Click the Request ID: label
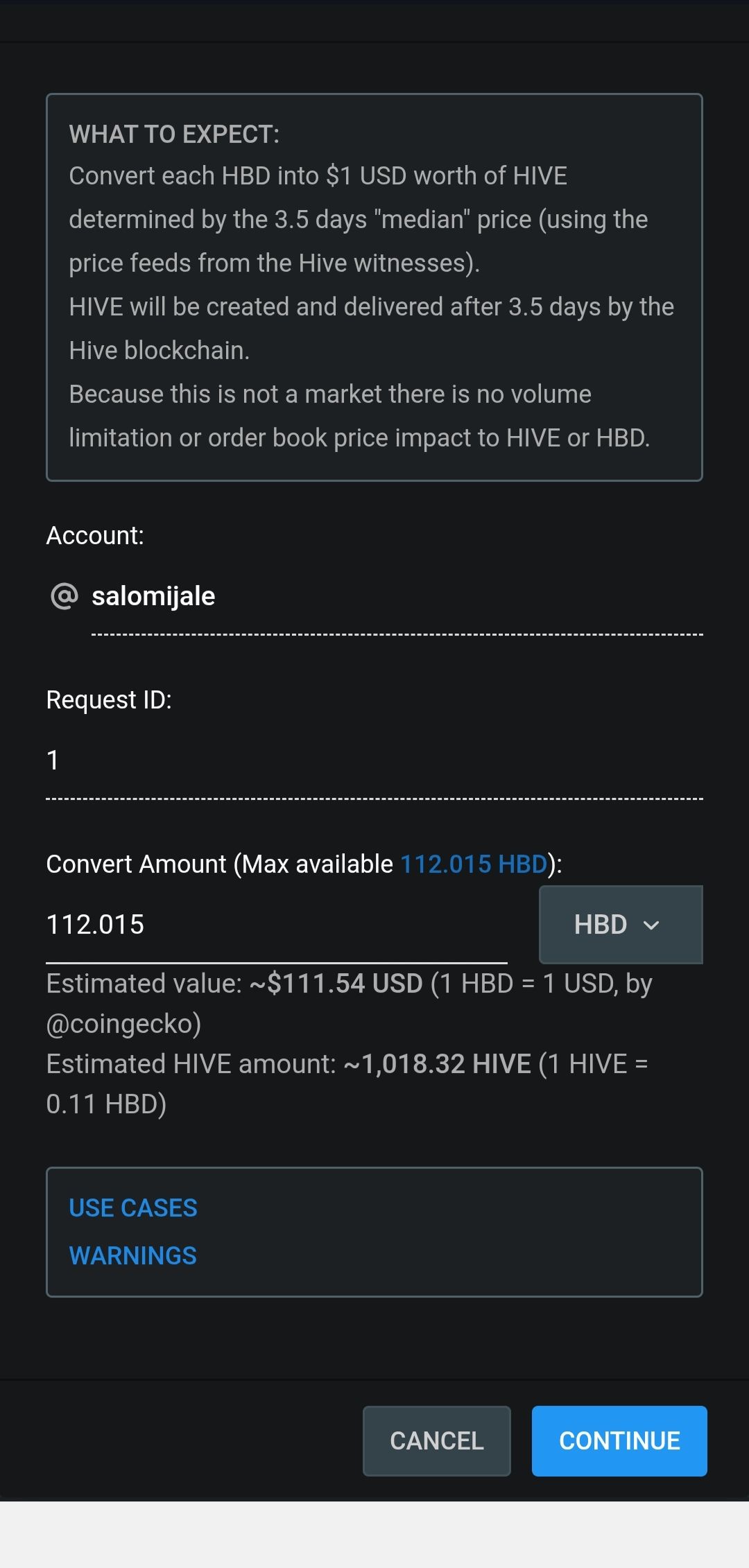Screen dimensions: 749x1568 click(x=109, y=700)
